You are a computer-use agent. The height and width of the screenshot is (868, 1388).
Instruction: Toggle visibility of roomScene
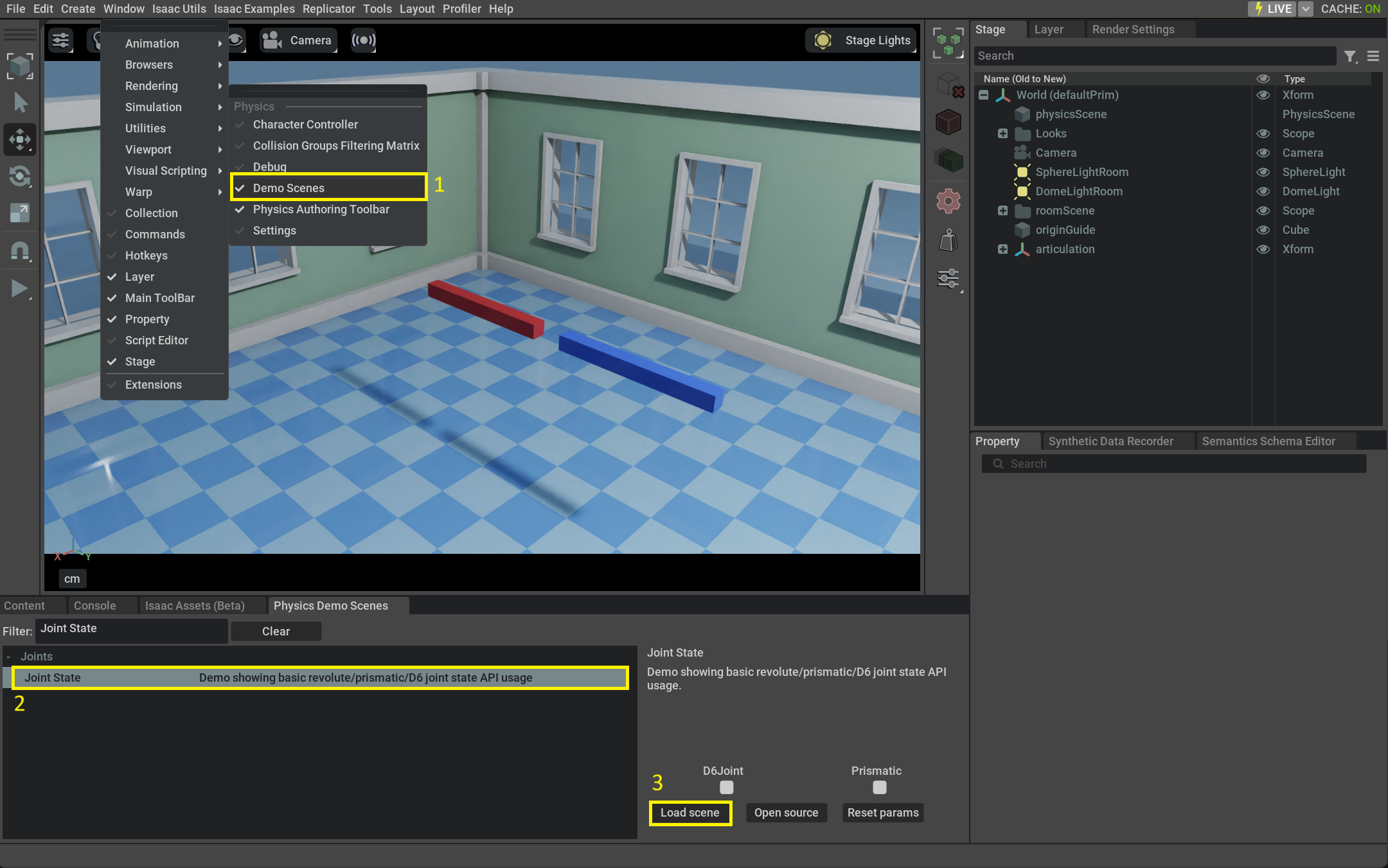click(1263, 211)
